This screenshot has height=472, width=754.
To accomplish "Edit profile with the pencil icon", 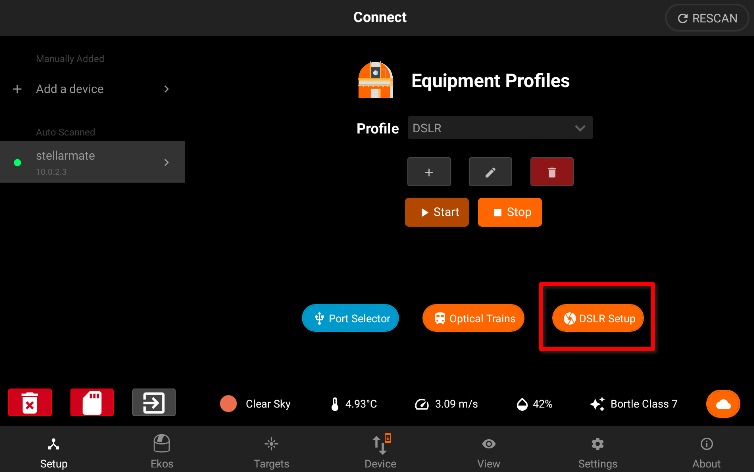I will click(x=490, y=172).
